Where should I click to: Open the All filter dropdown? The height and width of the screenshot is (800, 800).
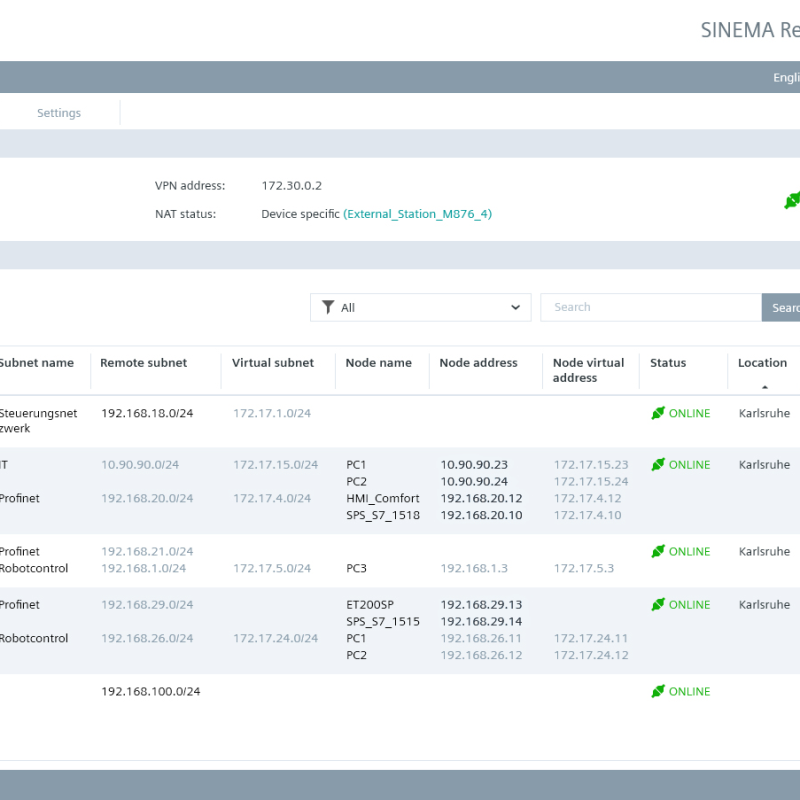point(420,307)
